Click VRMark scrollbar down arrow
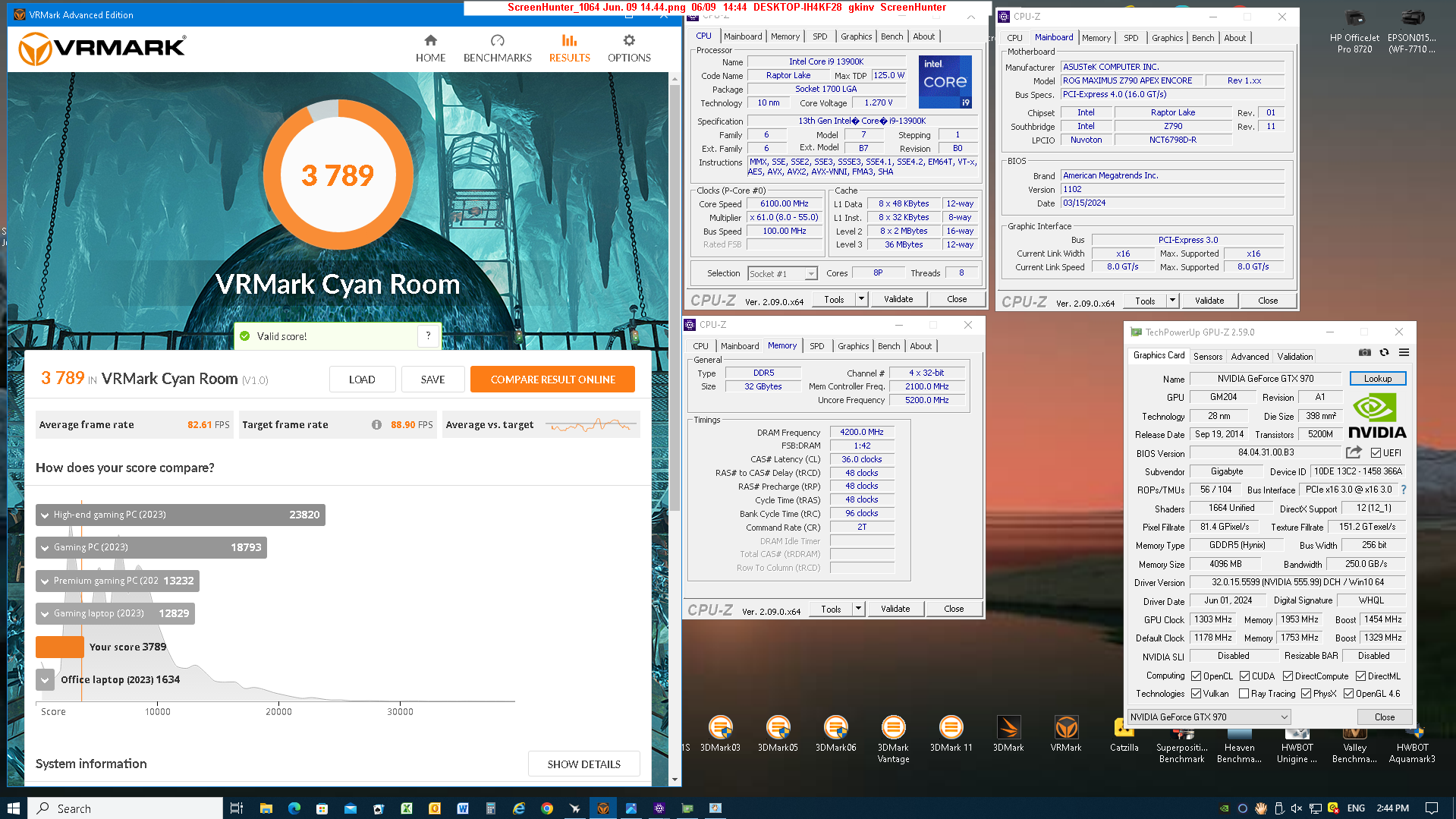1456x819 pixels. (x=675, y=780)
